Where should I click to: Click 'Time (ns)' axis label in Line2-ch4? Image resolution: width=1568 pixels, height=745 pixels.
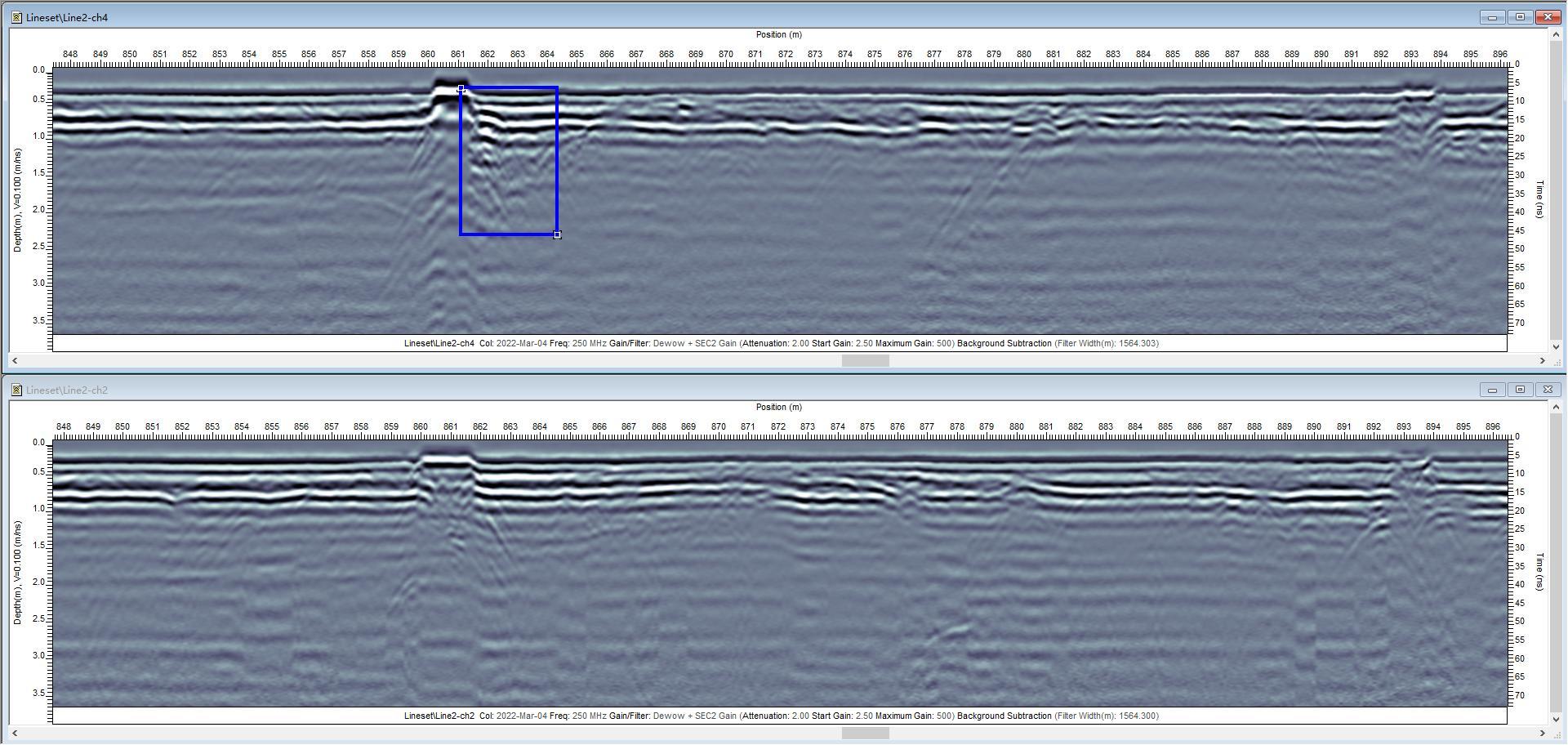pos(1539,199)
